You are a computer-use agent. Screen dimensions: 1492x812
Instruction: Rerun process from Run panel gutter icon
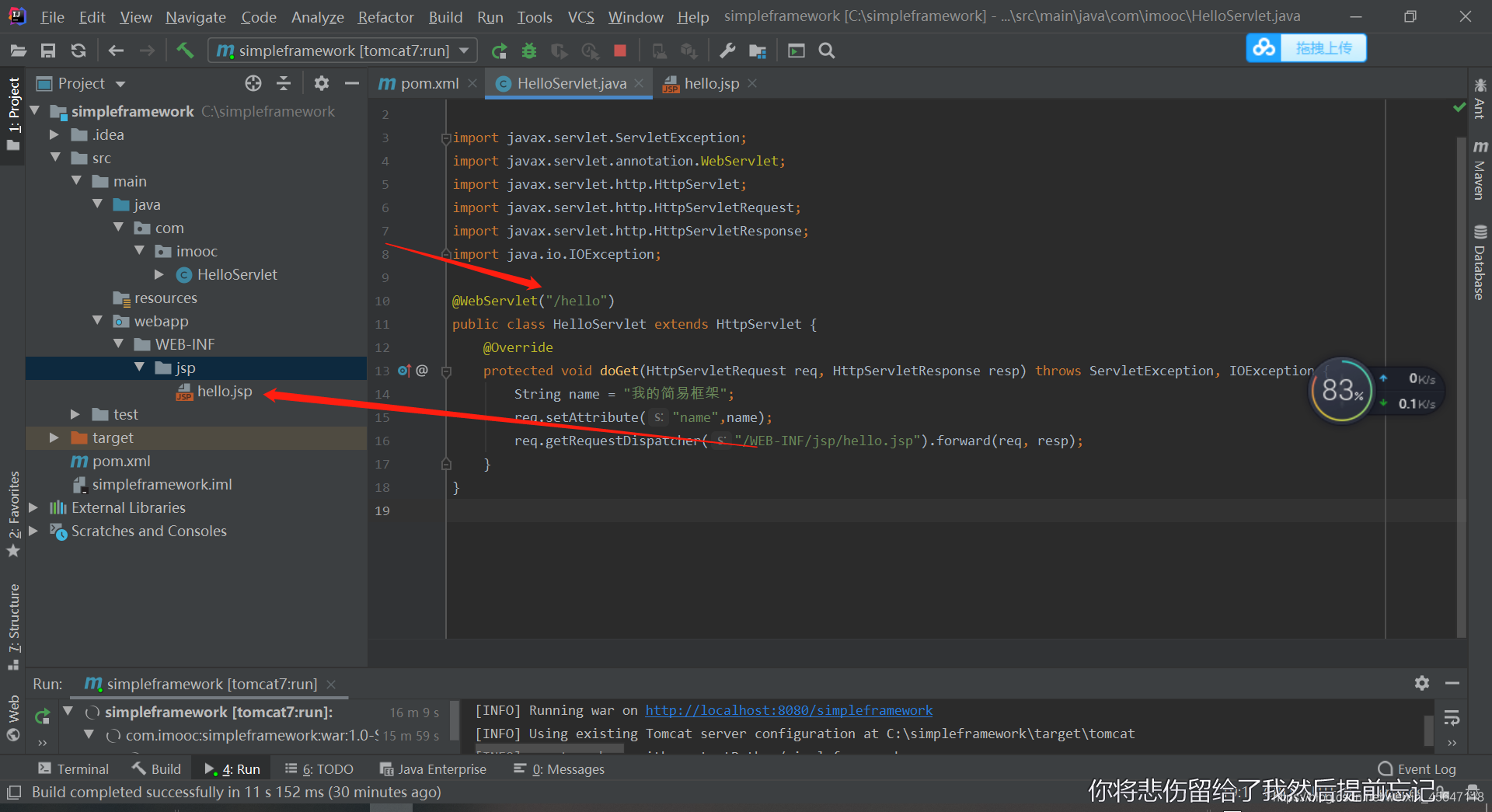coord(42,716)
